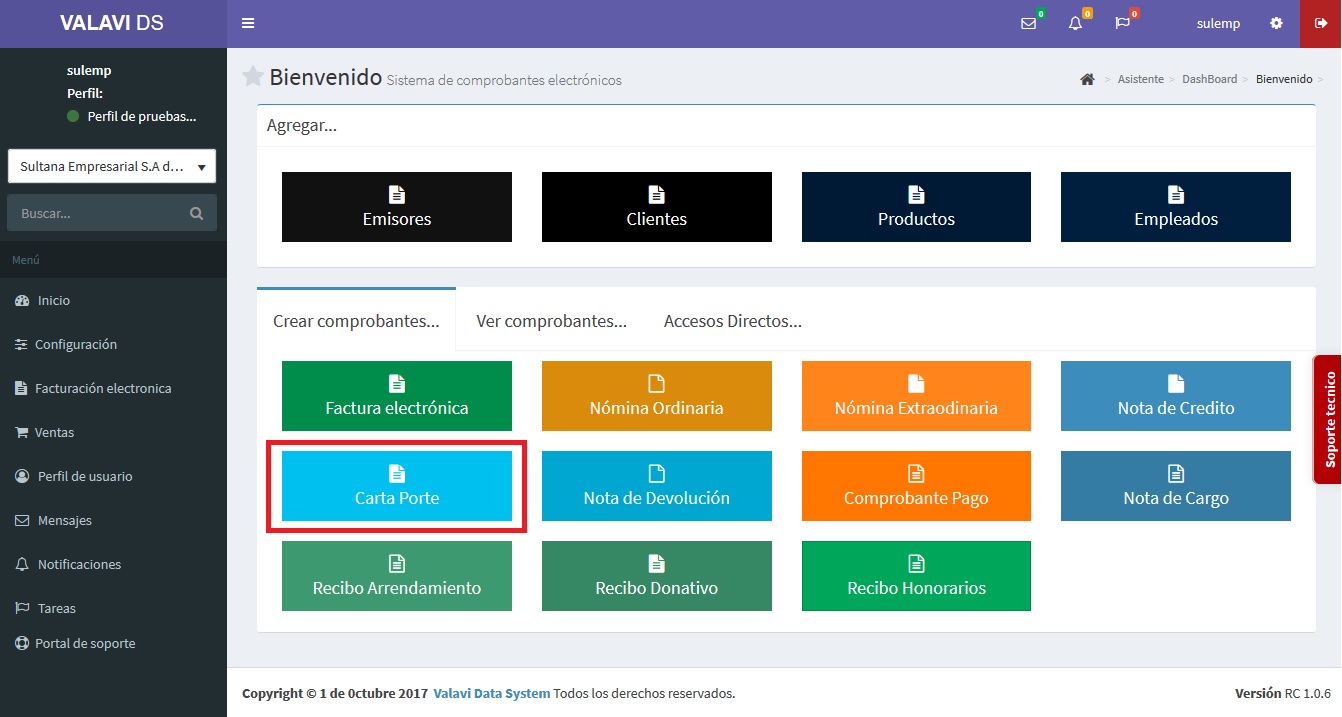The height and width of the screenshot is (717, 1342).
Task: Expand the Sultana Empresarial company dropdown
Action: point(112,167)
